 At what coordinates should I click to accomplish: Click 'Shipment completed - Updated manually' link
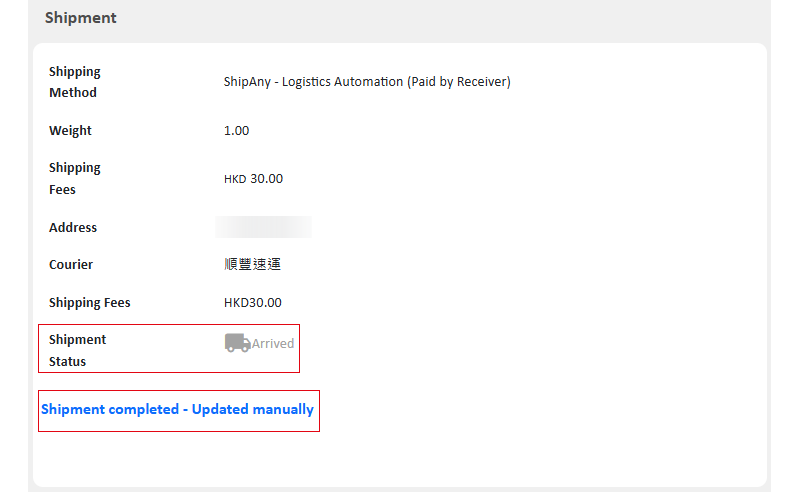click(x=178, y=409)
